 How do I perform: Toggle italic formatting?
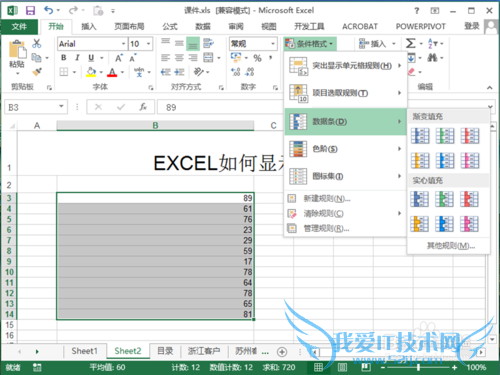click(77, 58)
